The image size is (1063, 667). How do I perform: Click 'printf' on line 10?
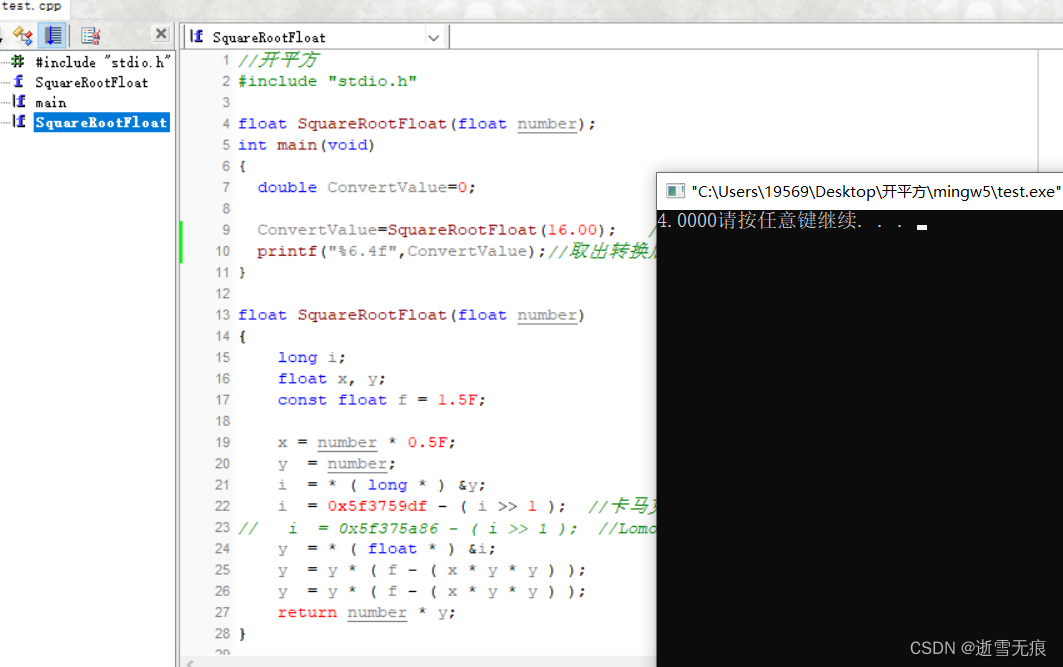click(x=287, y=251)
